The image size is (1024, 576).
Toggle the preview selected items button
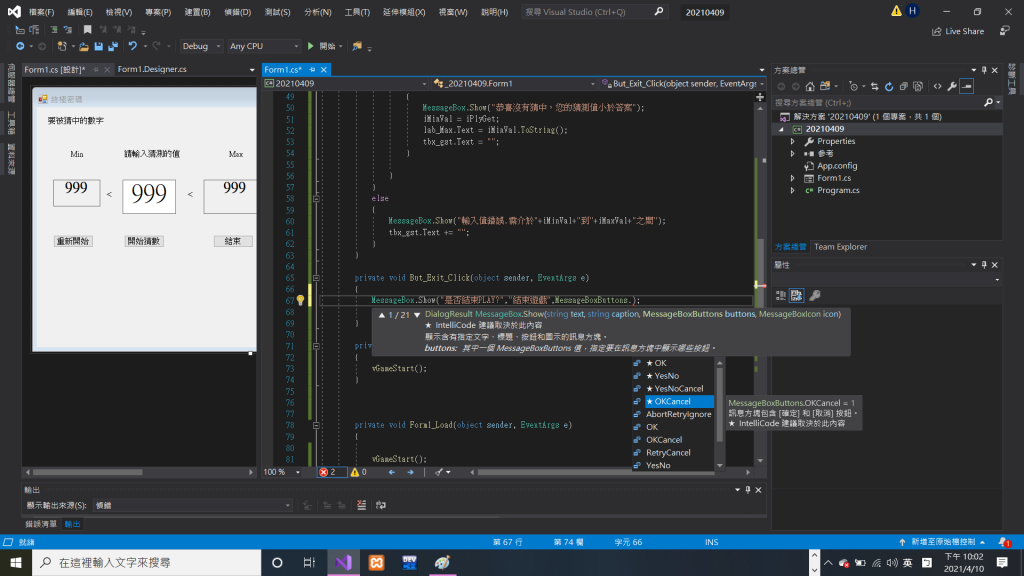pos(967,86)
